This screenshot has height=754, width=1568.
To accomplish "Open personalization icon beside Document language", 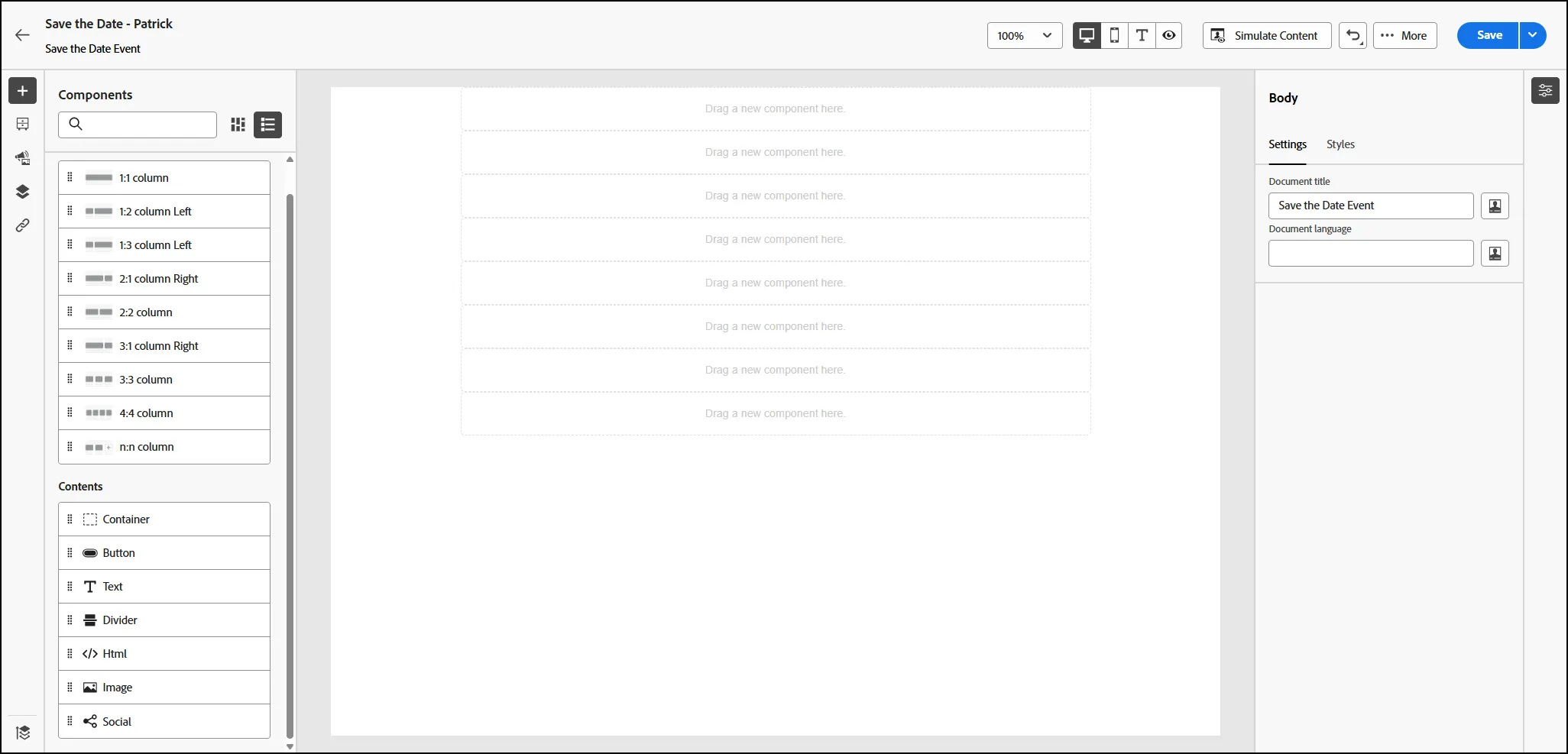I will 1495,253.
